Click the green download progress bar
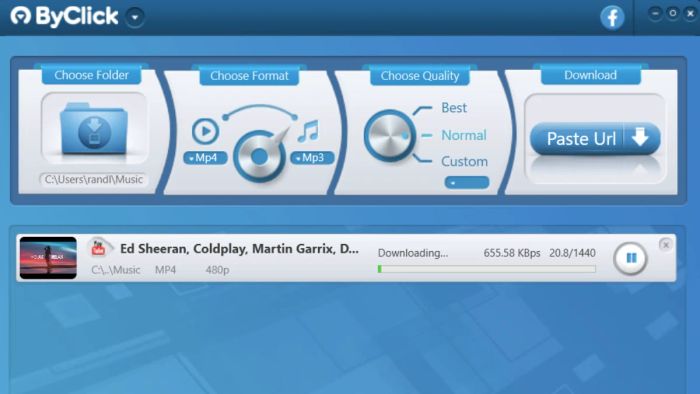Image resolution: width=700 pixels, height=394 pixels. [487, 269]
